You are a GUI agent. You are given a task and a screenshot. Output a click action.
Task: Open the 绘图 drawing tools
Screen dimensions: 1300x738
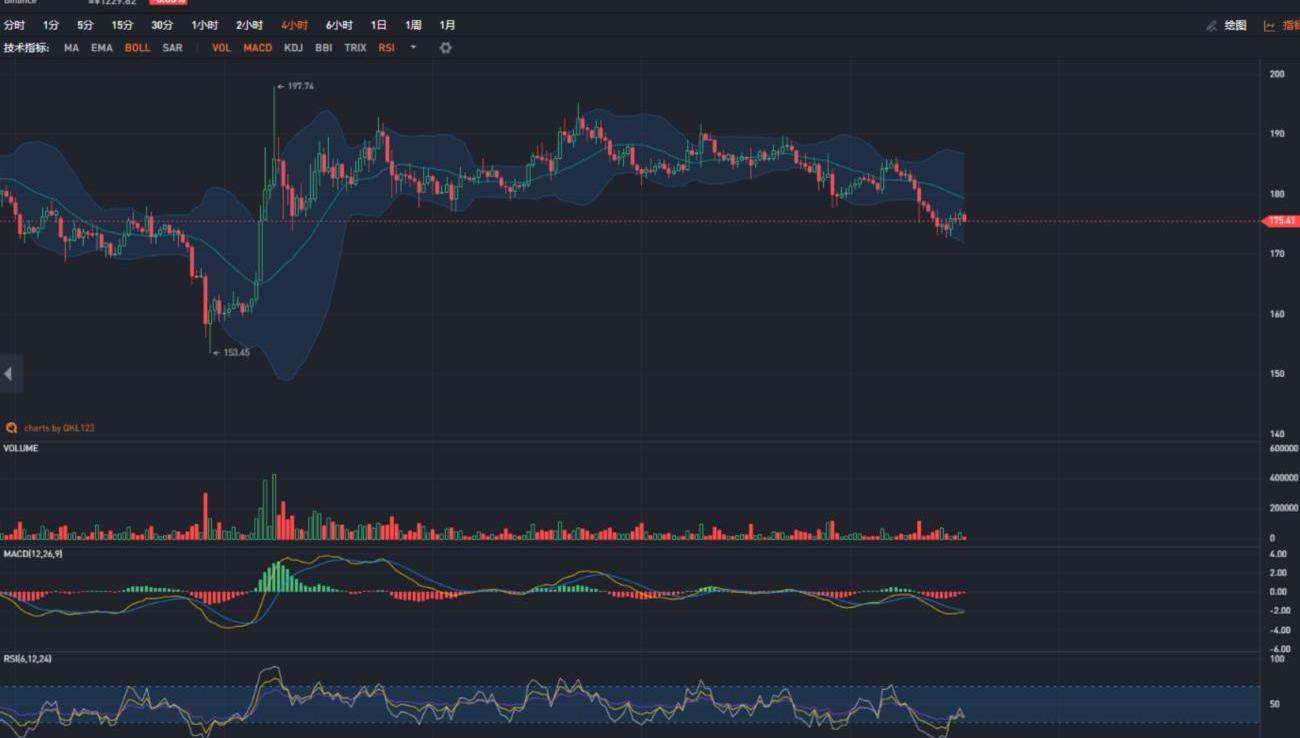pyautogui.click(x=1227, y=26)
